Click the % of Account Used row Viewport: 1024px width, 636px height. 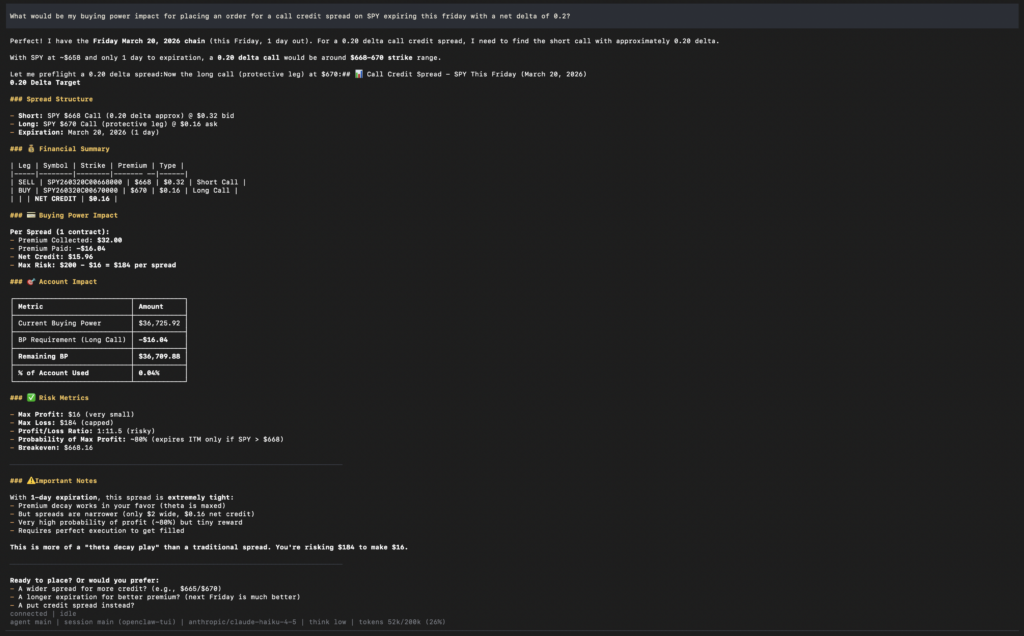(x=98, y=372)
